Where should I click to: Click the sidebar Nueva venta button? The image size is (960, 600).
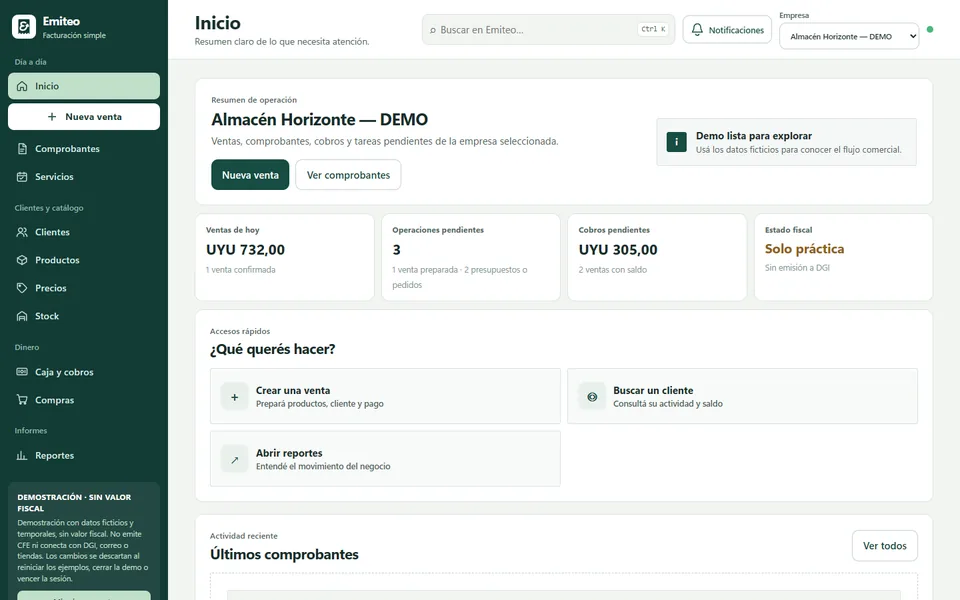84,116
